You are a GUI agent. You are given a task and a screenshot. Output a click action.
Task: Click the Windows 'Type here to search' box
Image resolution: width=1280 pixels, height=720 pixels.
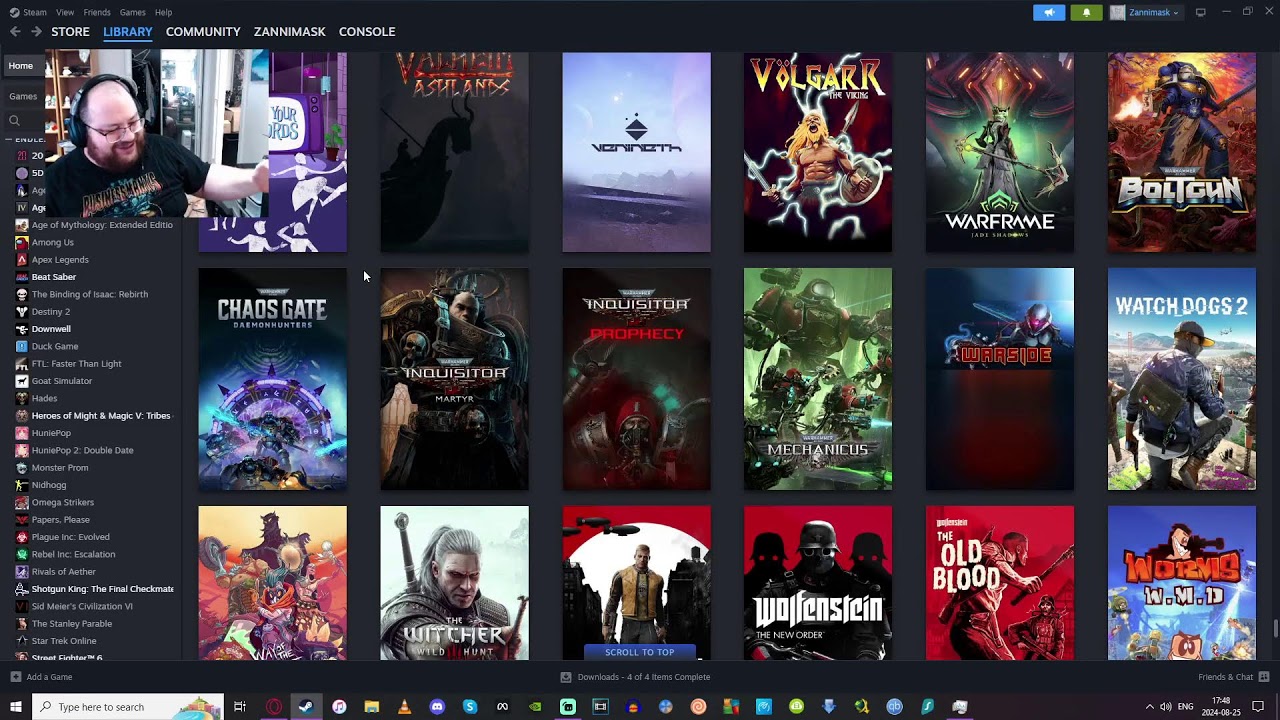tap(128, 707)
